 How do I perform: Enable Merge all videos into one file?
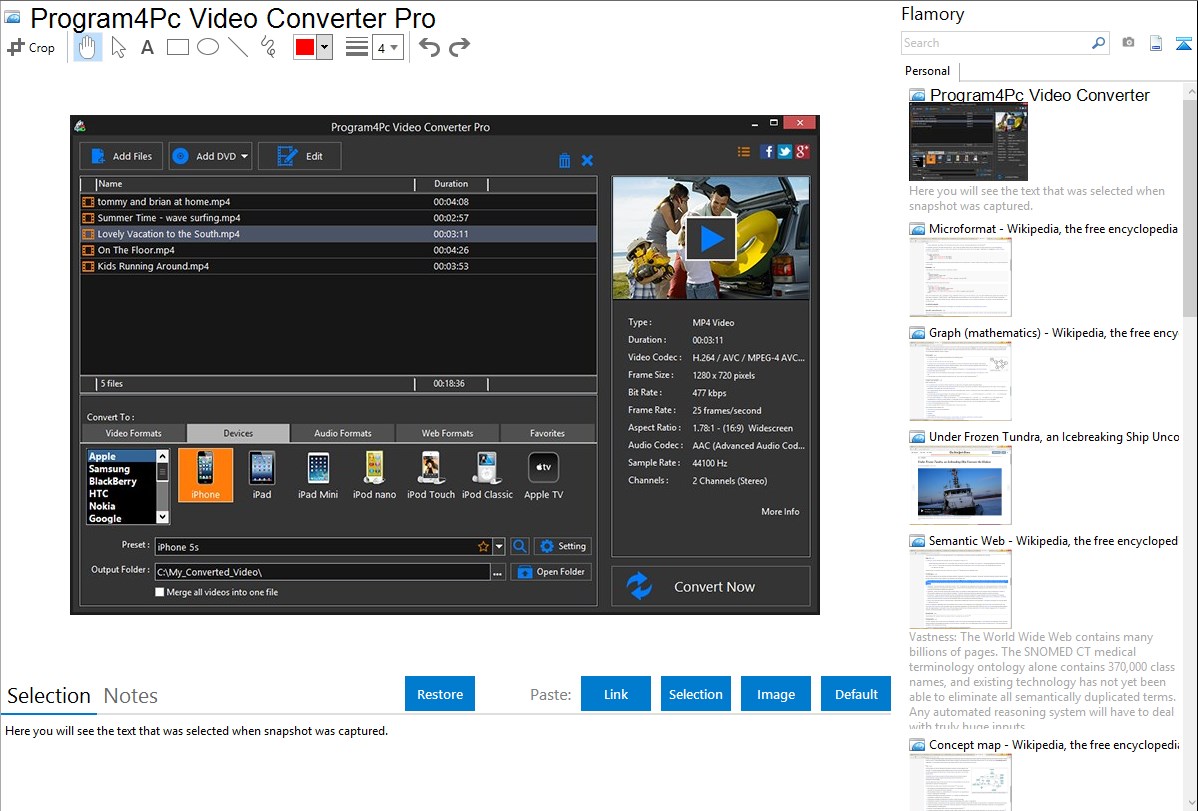(x=160, y=592)
